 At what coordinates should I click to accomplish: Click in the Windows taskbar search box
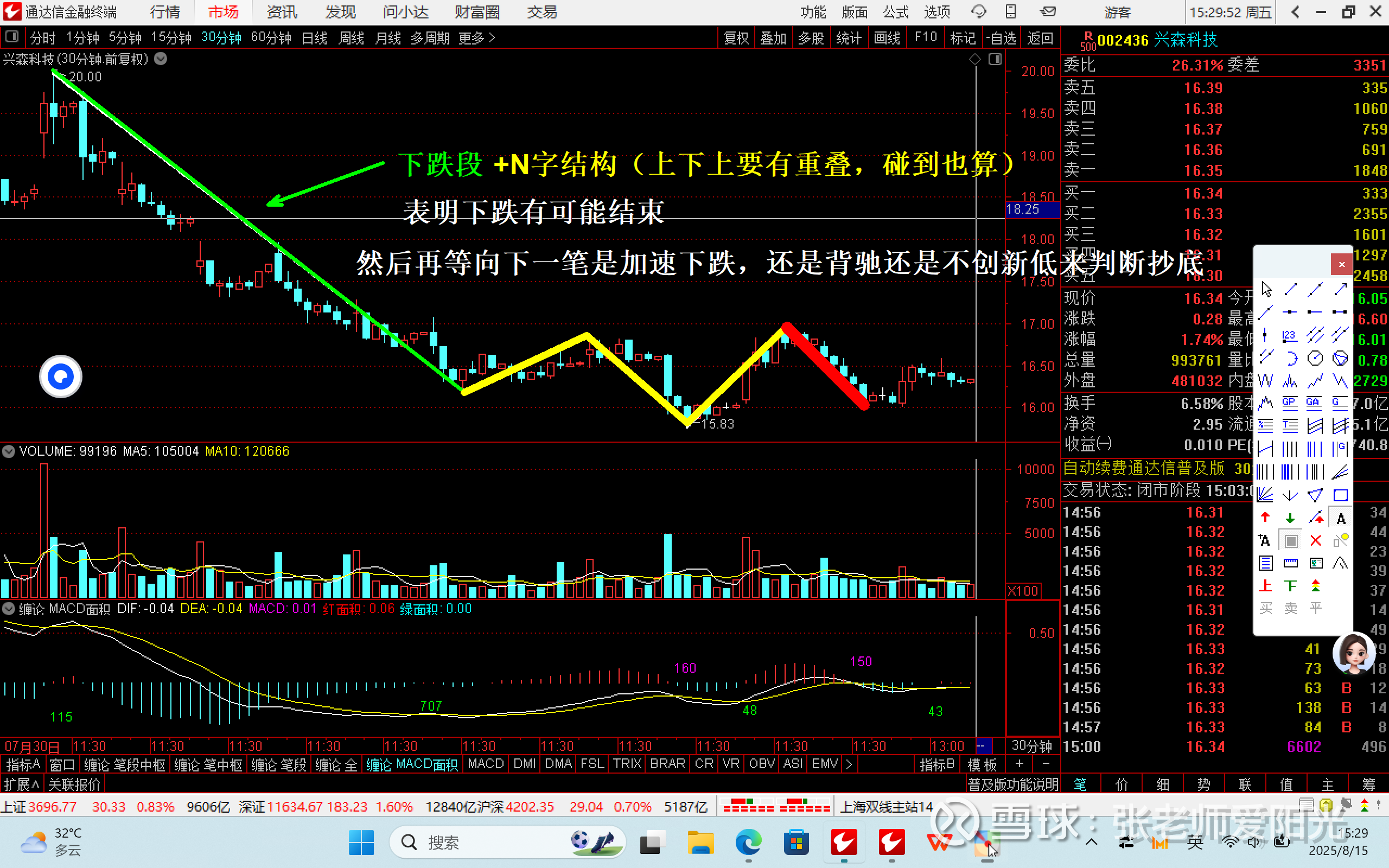point(507,842)
